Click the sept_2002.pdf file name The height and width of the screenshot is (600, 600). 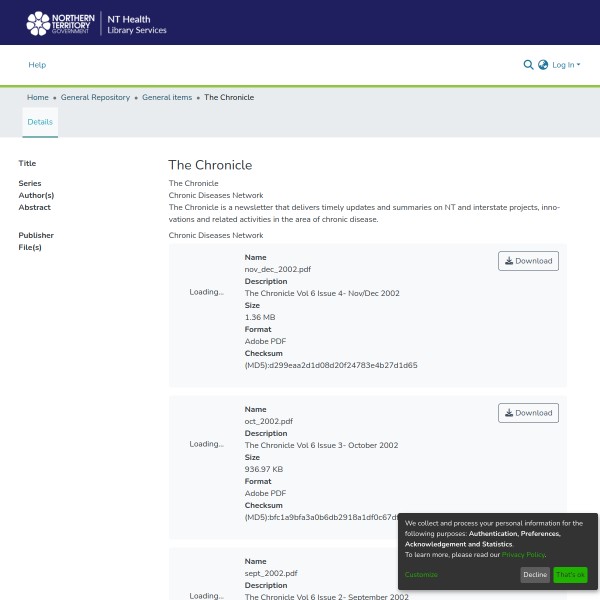(x=271, y=573)
